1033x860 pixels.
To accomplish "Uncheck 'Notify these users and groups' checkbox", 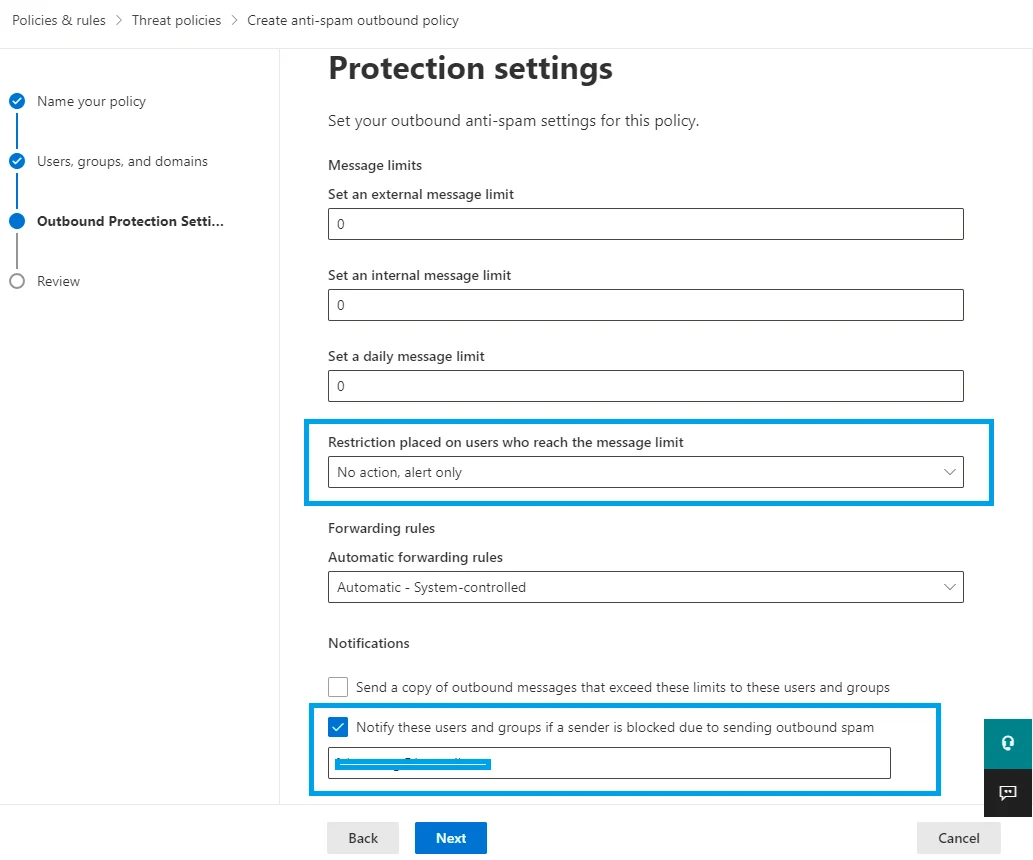I will click(x=338, y=727).
